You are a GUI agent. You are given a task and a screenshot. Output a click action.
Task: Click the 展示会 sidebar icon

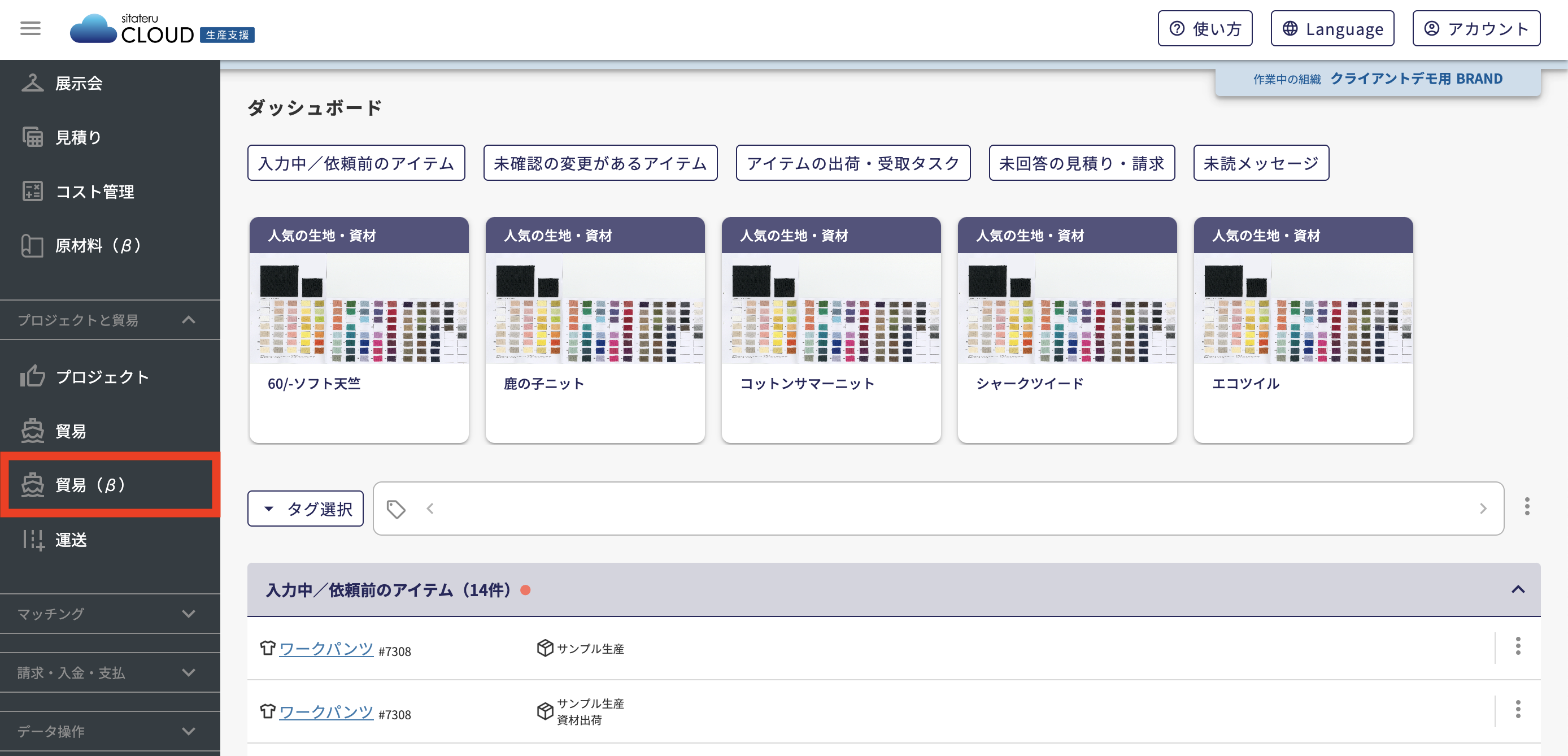(32, 83)
